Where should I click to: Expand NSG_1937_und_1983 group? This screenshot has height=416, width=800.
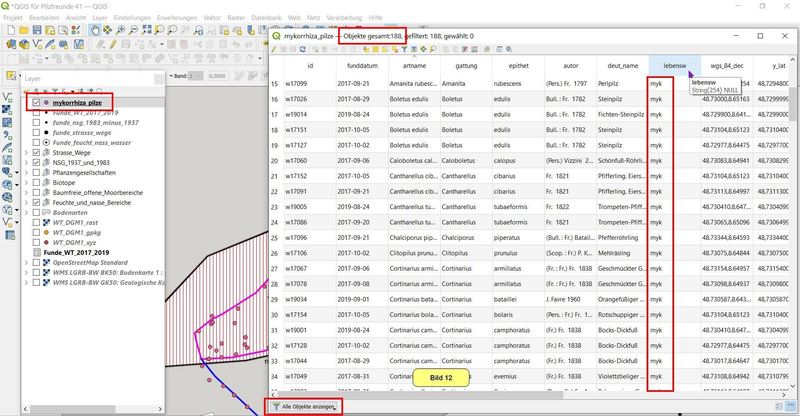(27, 162)
